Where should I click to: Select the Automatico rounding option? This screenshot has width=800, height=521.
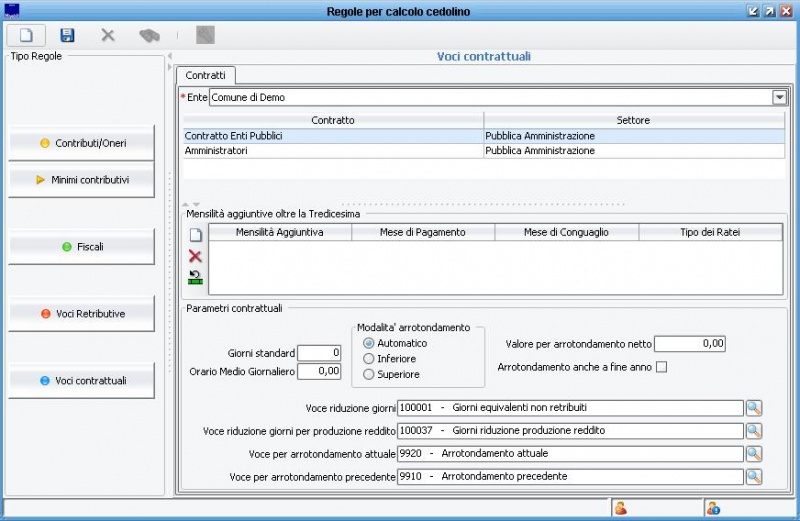coord(369,343)
